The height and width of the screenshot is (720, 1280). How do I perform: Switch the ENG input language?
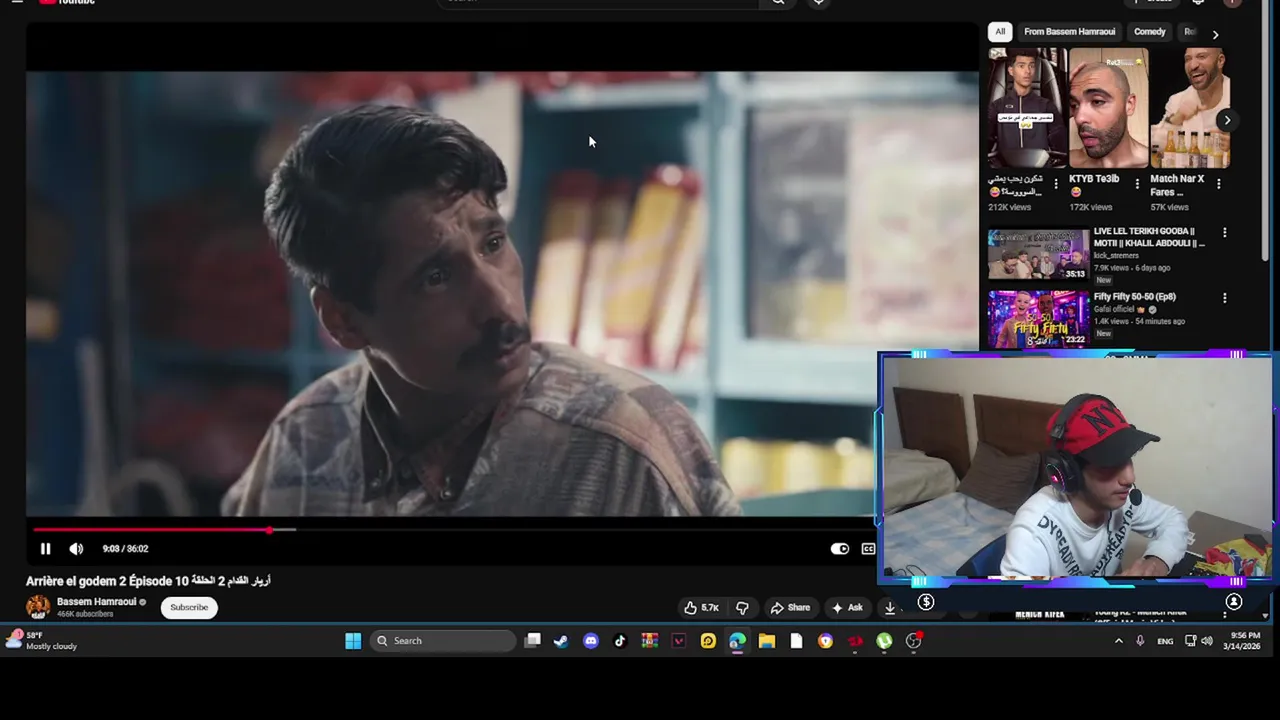(1165, 641)
